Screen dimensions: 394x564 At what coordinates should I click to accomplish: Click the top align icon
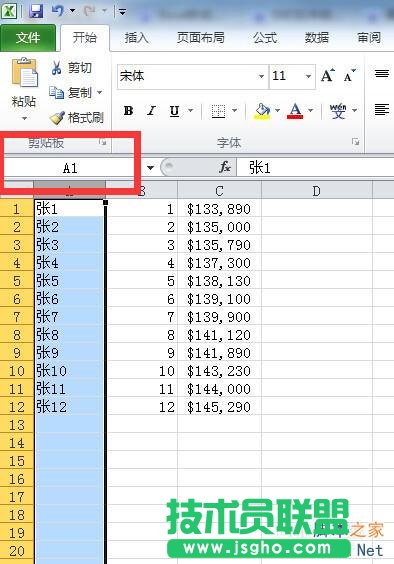click(382, 74)
